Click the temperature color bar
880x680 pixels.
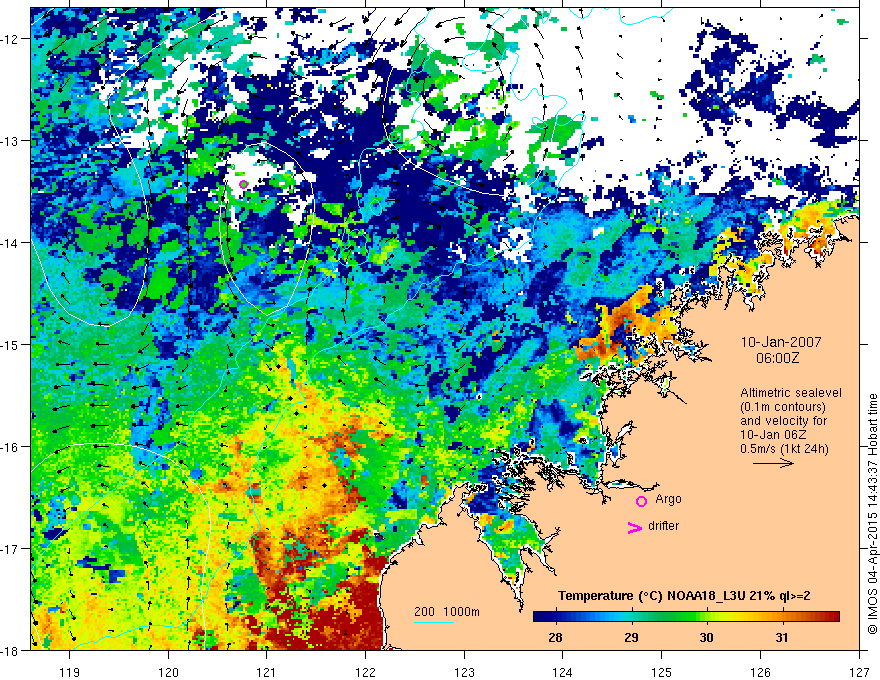pyautogui.click(x=686, y=616)
